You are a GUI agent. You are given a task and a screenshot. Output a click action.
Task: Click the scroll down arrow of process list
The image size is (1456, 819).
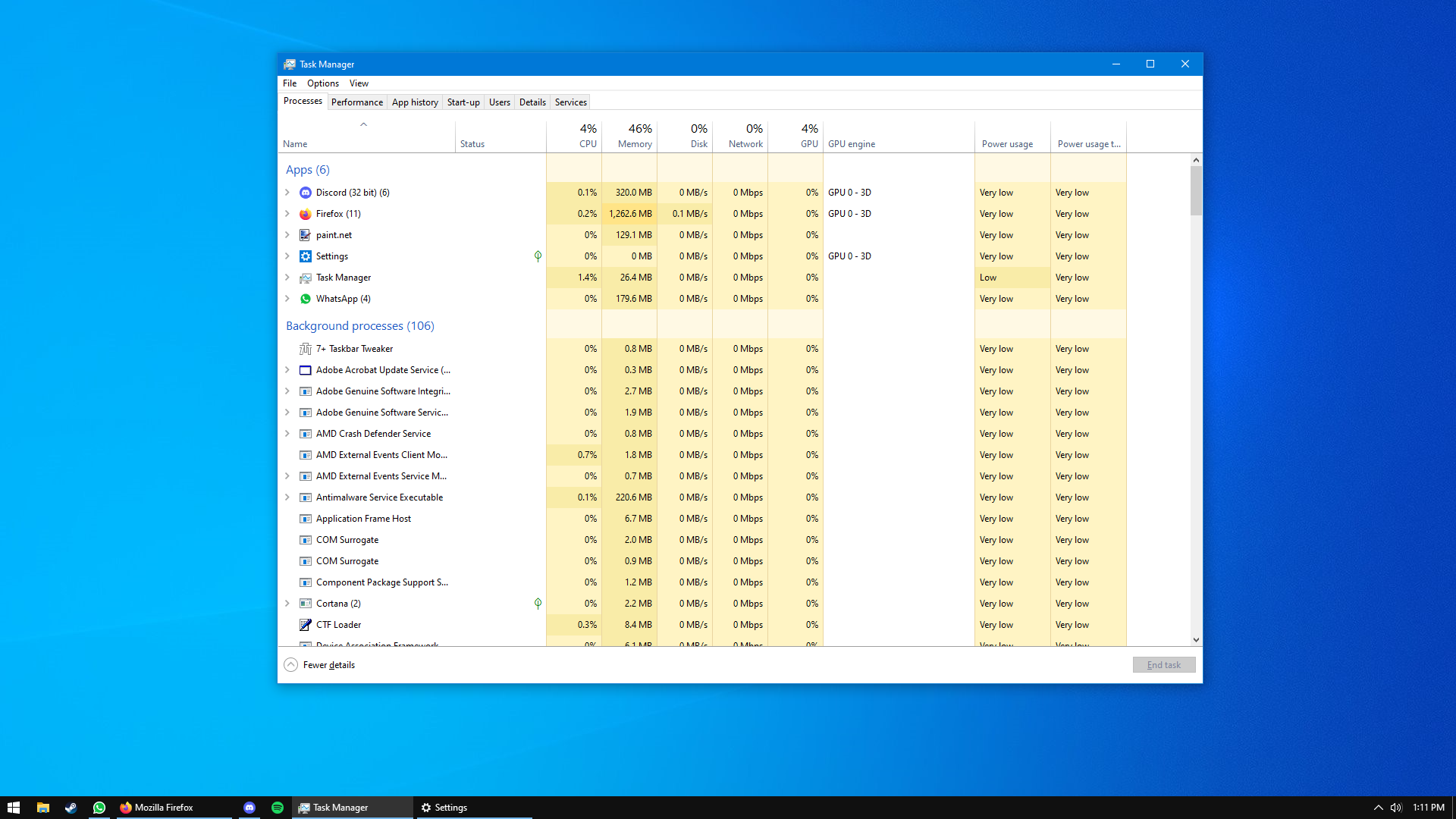[1196, 640]
